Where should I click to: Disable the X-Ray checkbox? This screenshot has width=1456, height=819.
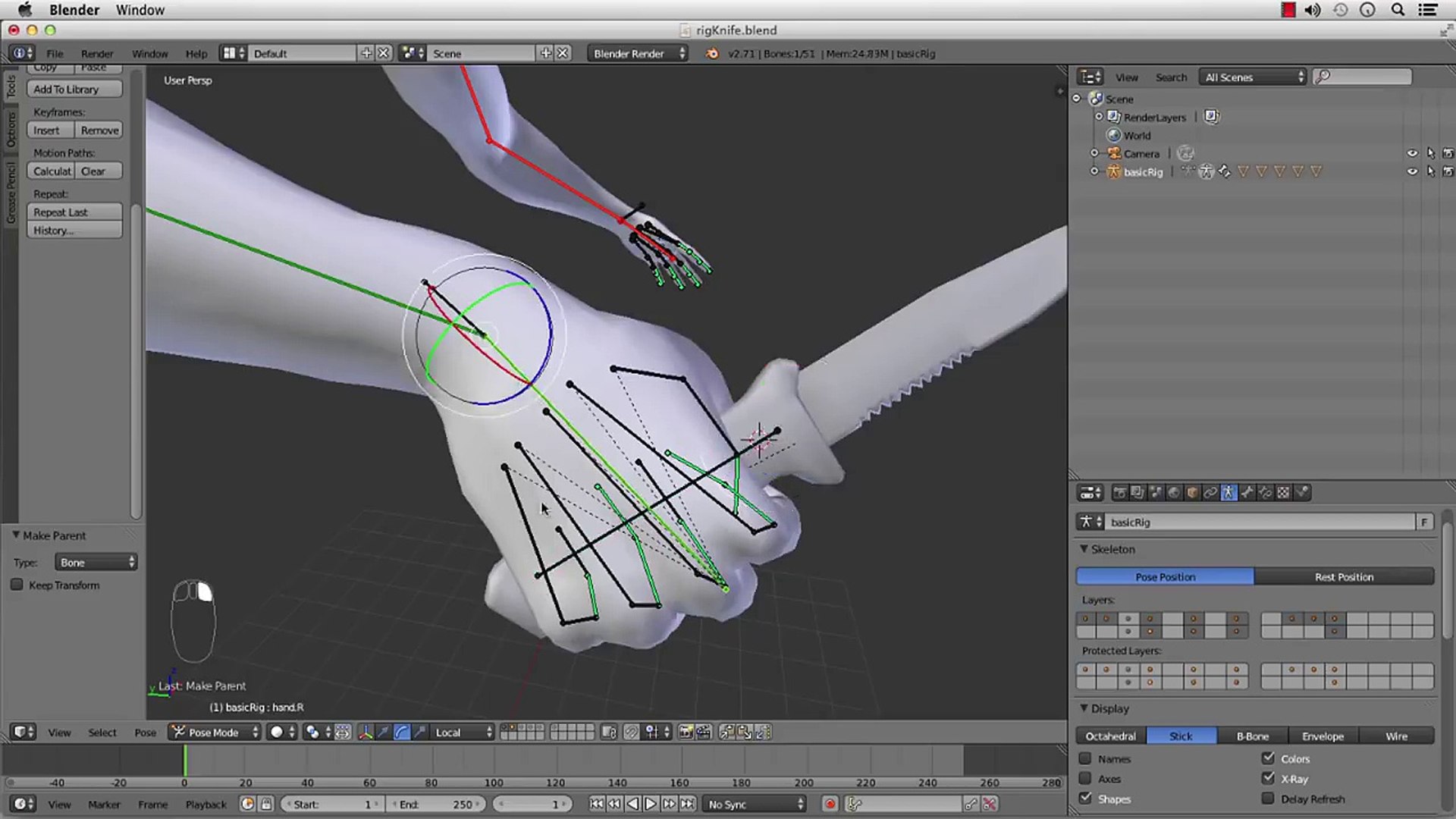pyautogui.click(x=1268, y=778)
